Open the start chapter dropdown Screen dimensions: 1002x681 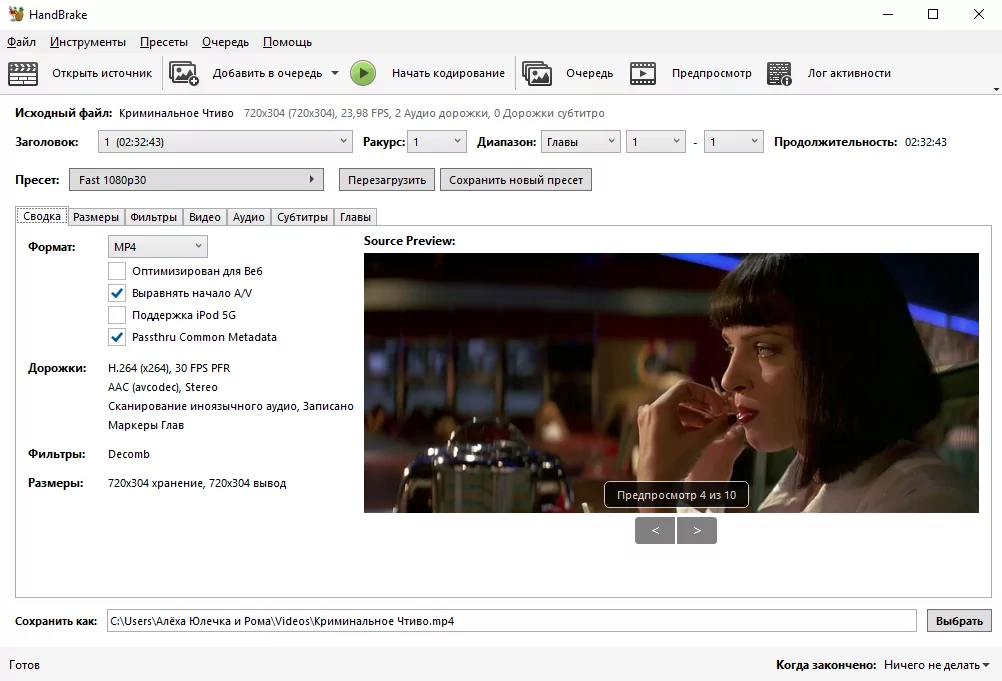click(x=656, y=142)
